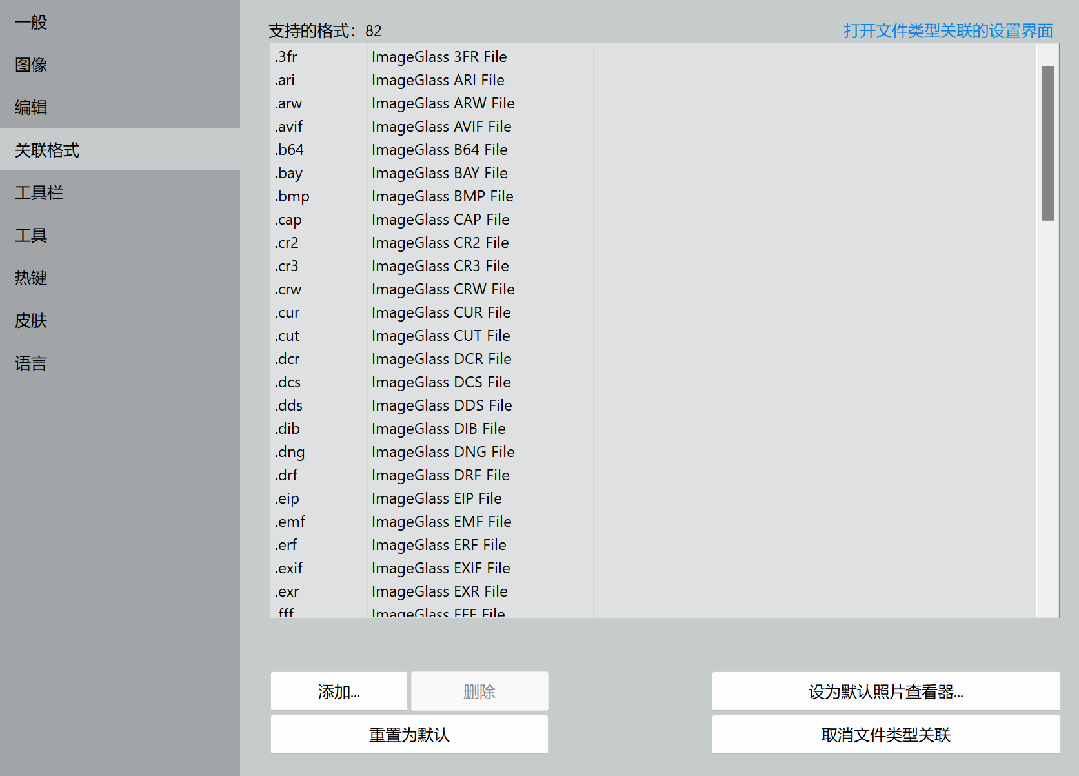Select the 关联格式 tab

(x=120, y=150)
